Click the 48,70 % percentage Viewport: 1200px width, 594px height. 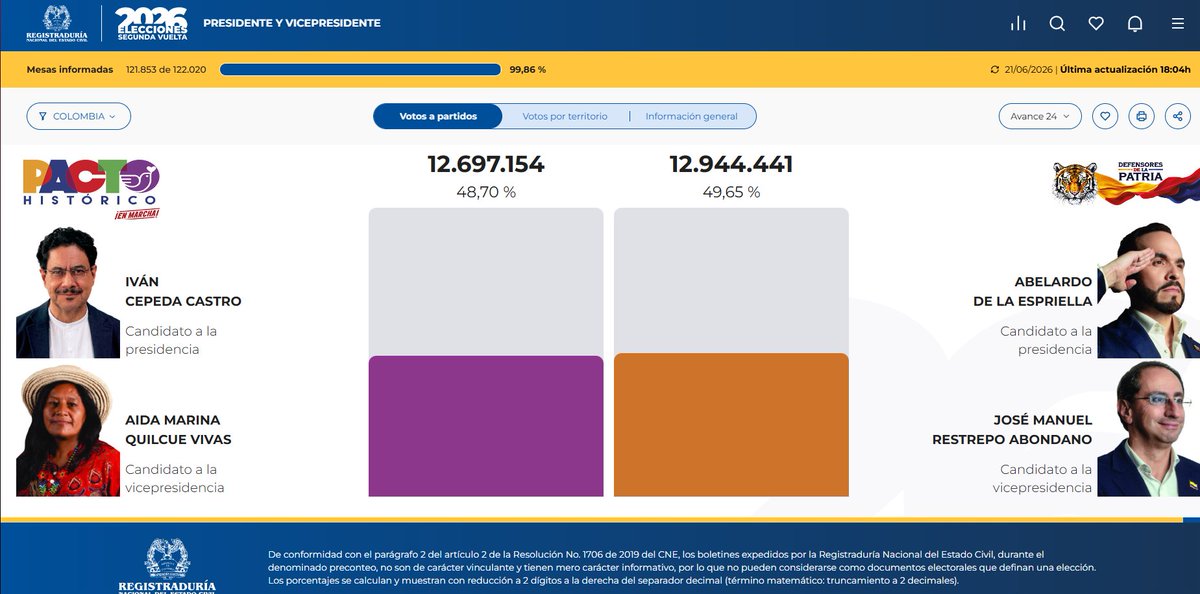486,192
